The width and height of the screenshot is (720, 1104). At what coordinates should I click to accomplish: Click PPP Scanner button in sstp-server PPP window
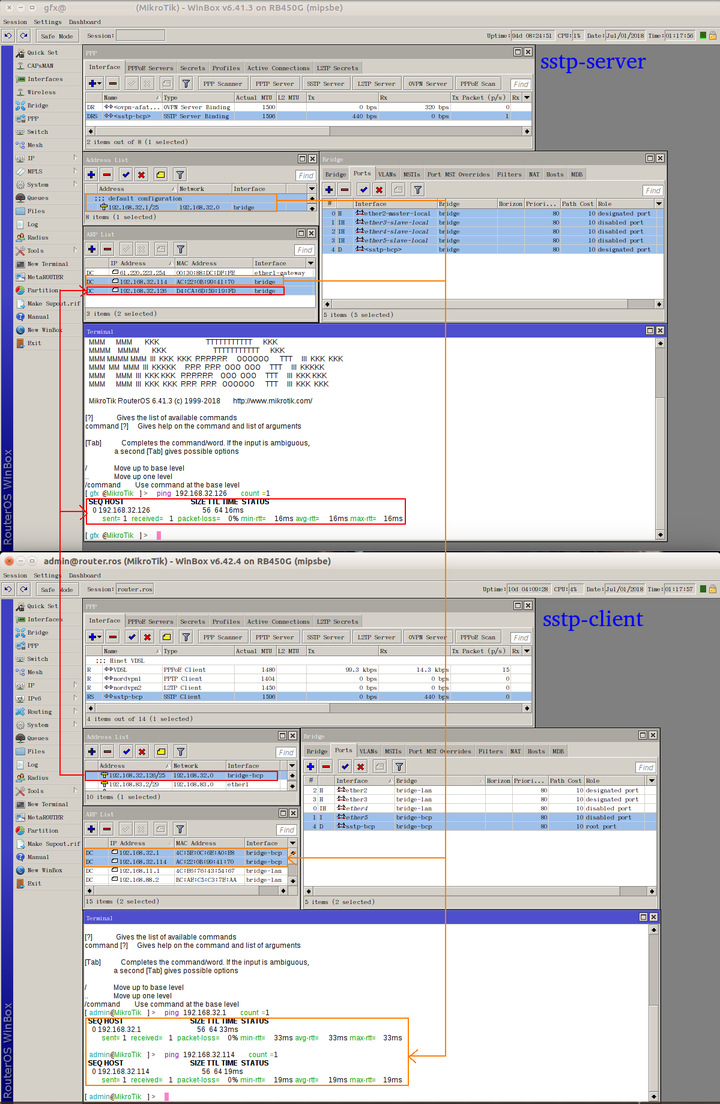pyautogui.click(x=223, y=83)
